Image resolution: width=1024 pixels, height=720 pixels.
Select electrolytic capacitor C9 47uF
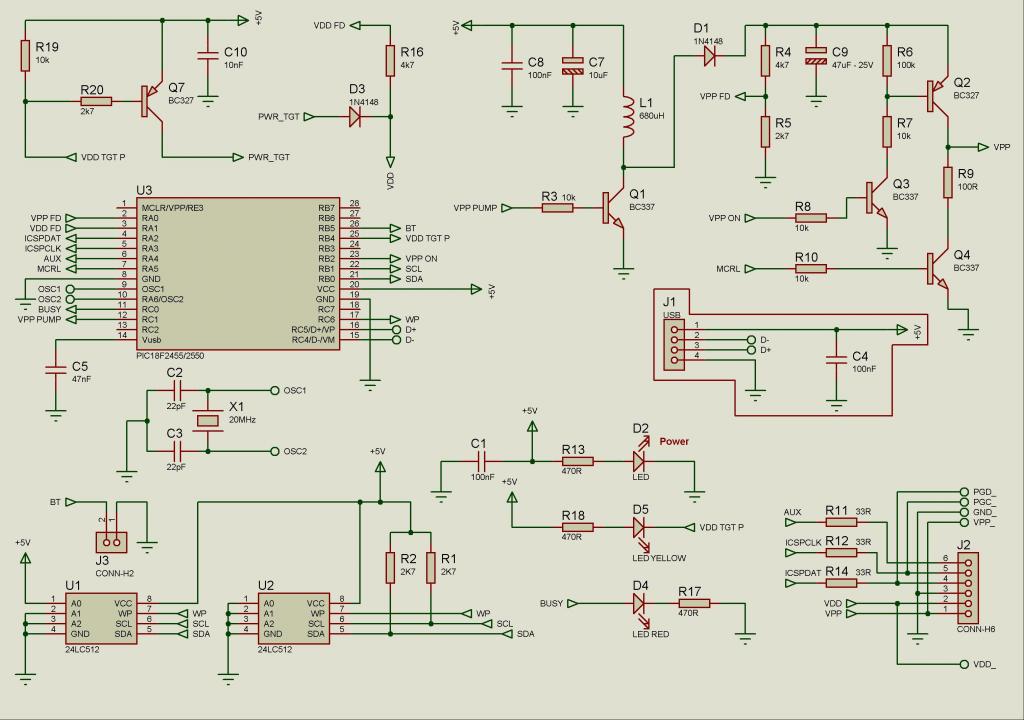coord(816,56)
